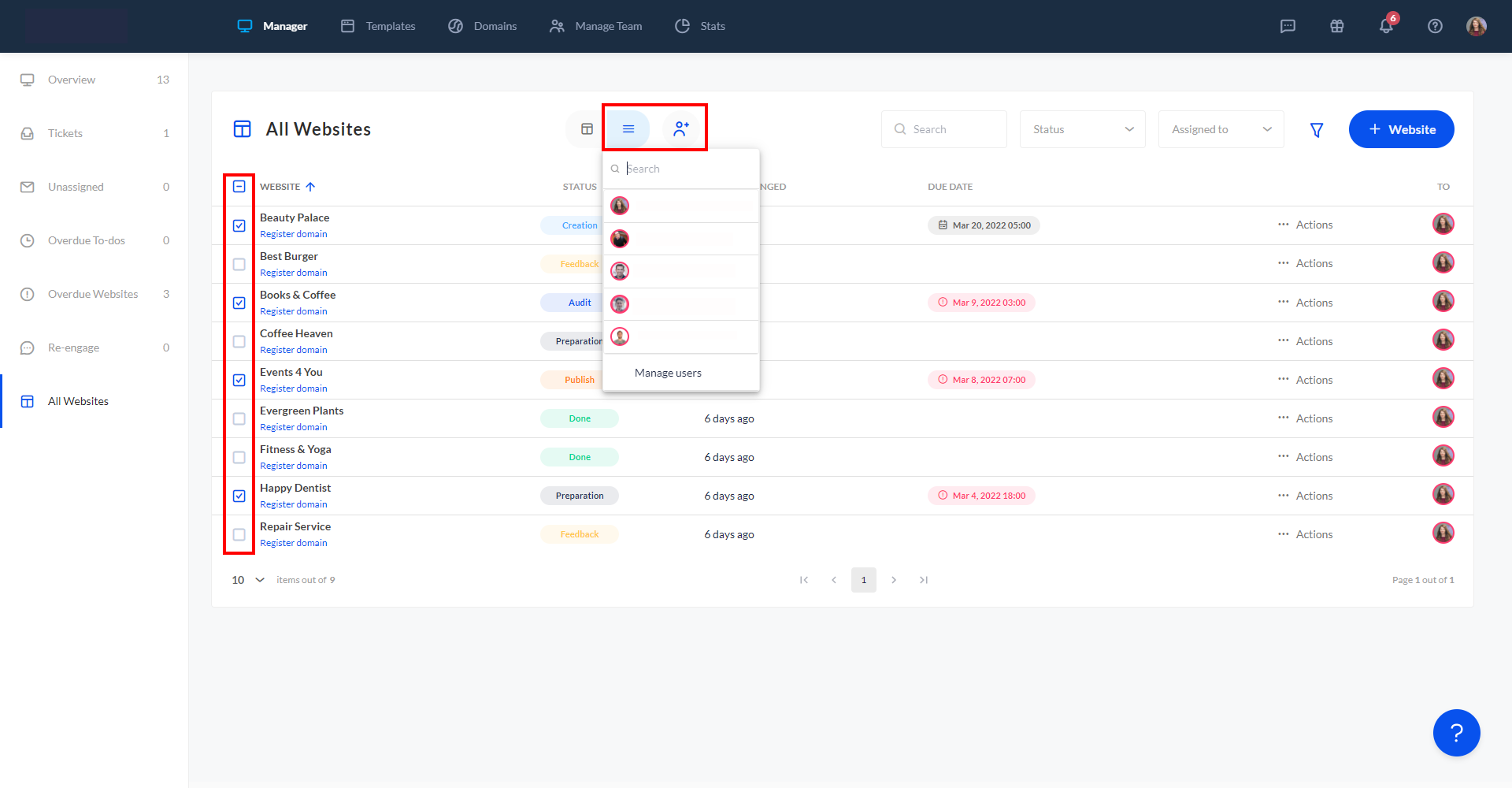Click the blue Website button
1512x788 pixels.
1401,129
